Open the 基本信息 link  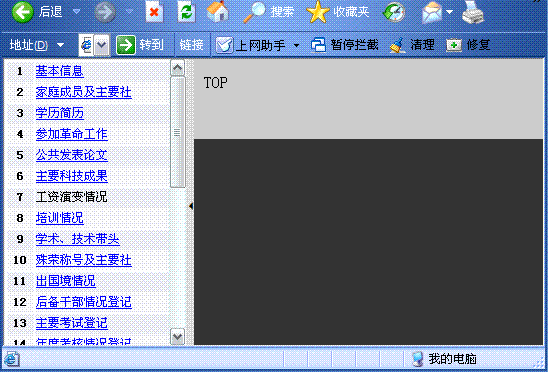60,71
